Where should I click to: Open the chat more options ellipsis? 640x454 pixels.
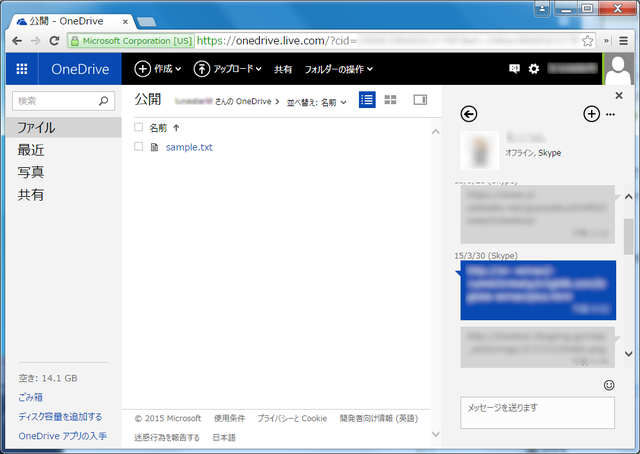coord(610,115)
